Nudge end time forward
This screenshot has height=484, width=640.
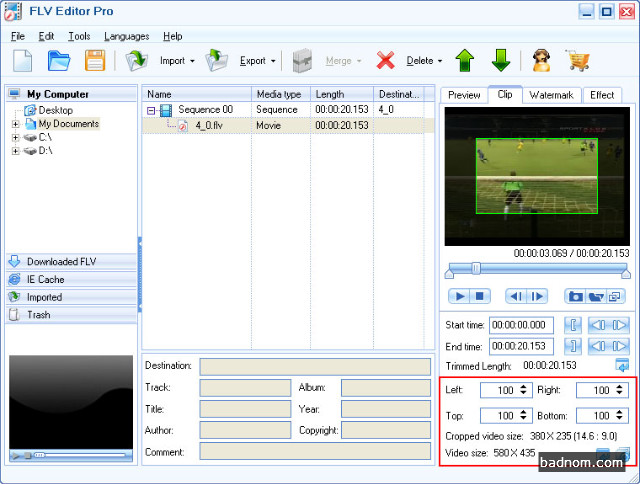[x=619, y=346]
